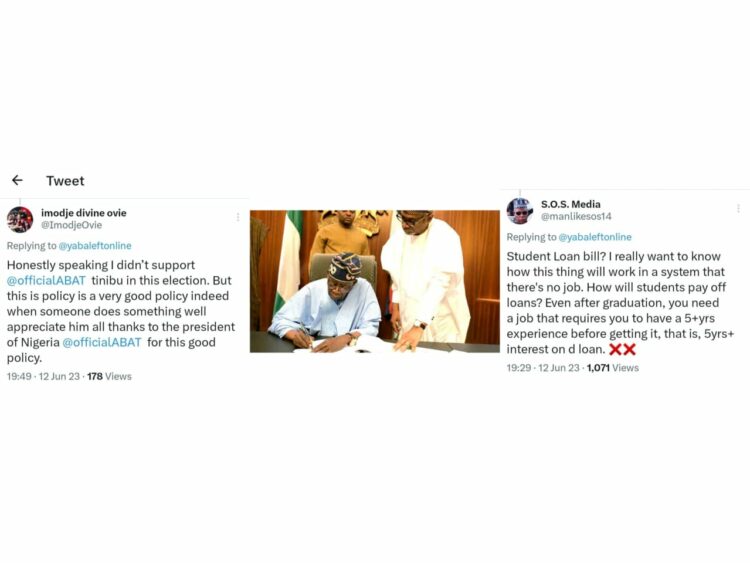Follow @yabaleftonline link in the left tweet
This screenshot has width=750, height=563.
[95, 246]
